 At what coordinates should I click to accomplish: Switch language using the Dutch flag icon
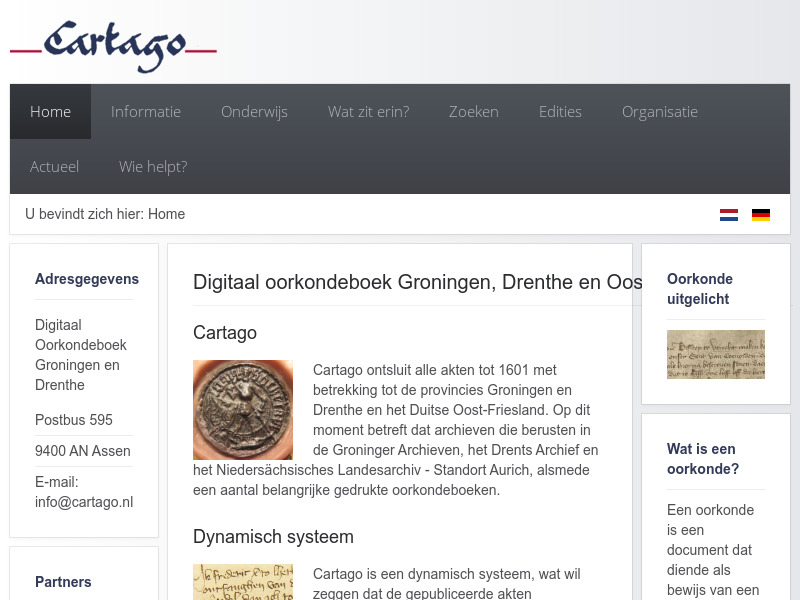[x=728, y=214]
